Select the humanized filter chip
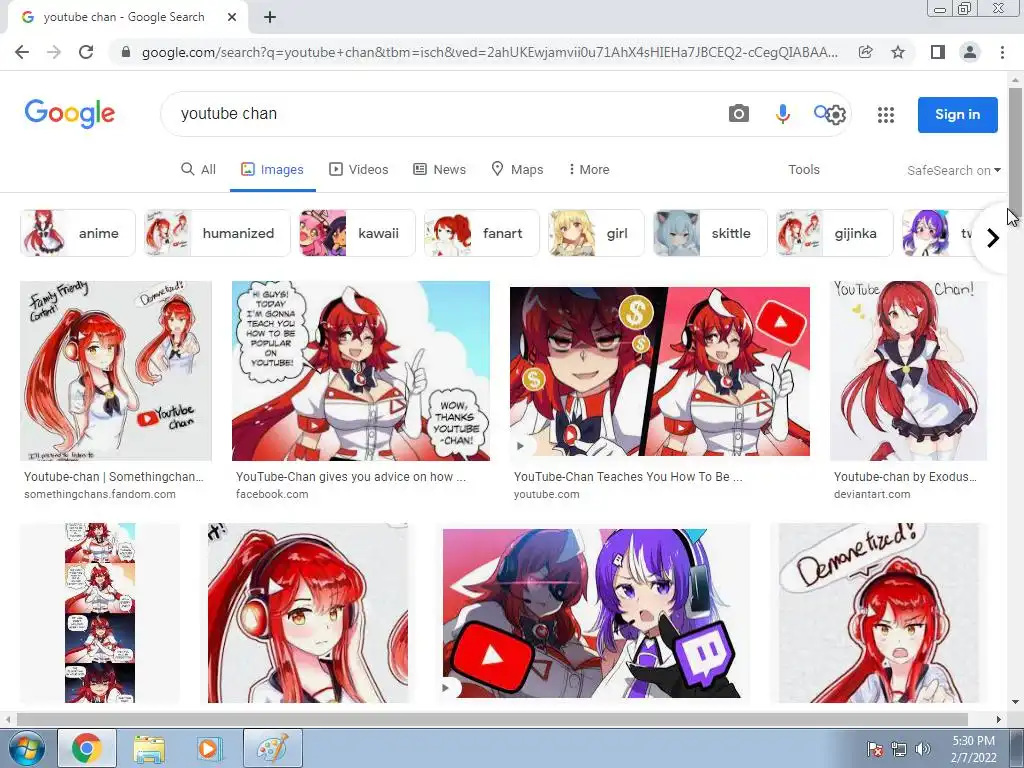Image resolution: width=1024 pixels, height=768 pixels. (217, 233)
